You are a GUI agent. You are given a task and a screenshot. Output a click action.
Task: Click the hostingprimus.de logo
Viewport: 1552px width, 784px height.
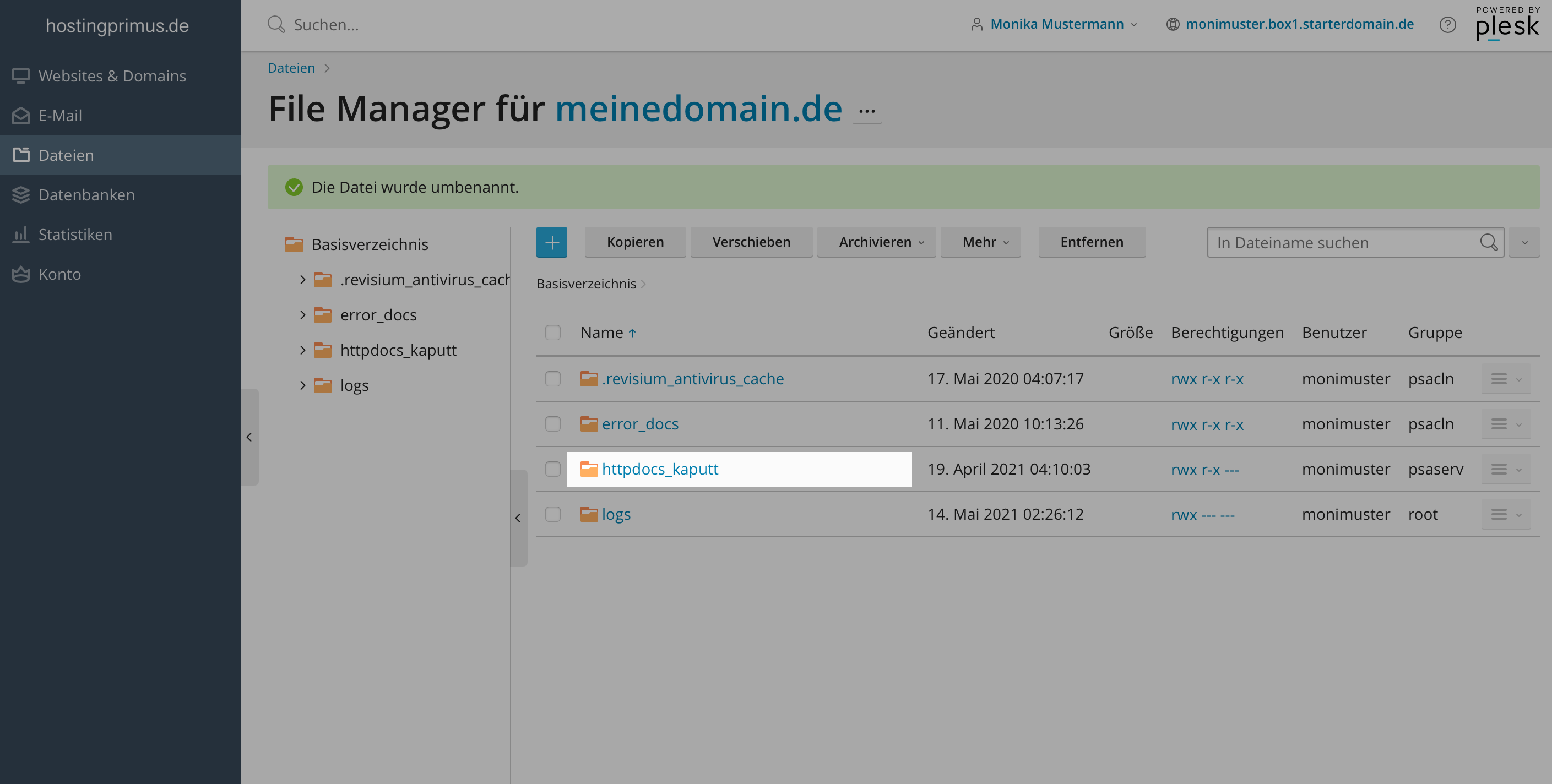117,25
